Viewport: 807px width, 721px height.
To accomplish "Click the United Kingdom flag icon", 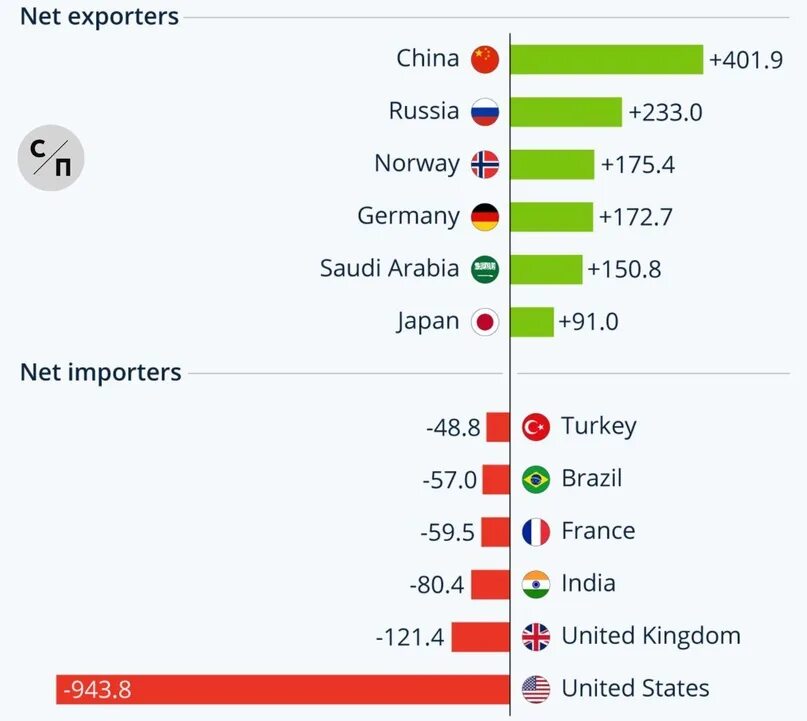I will click(x=536, y=637).
